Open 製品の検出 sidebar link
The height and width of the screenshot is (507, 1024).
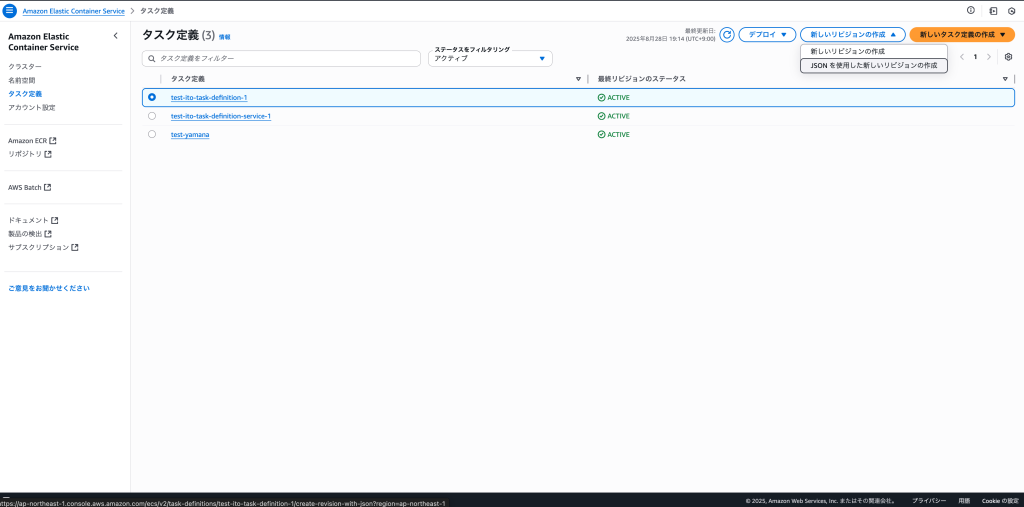click(x=25, y=234)
